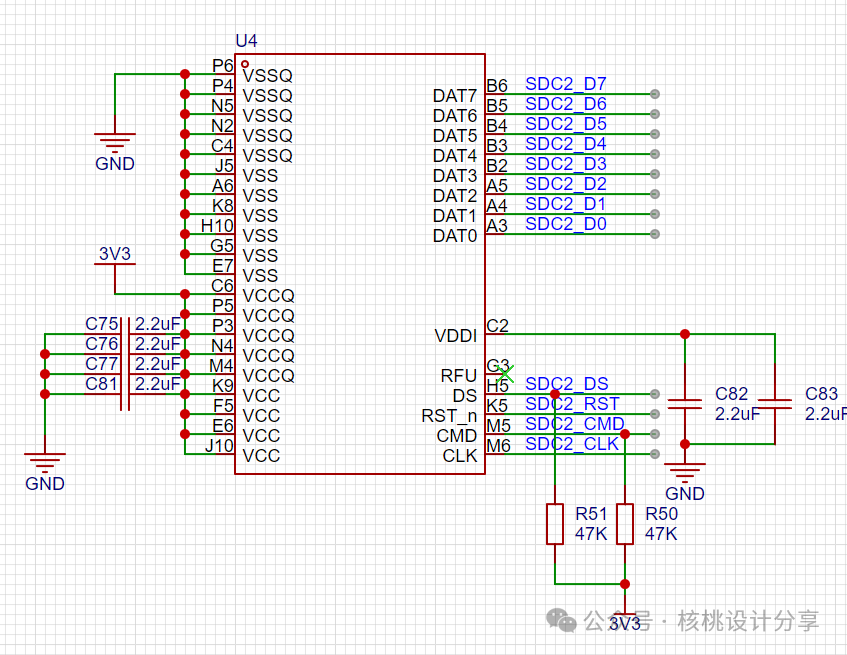847x655 pixels.
Task: Select capacitor C82 symbol
Action: [x=685, y=404]
